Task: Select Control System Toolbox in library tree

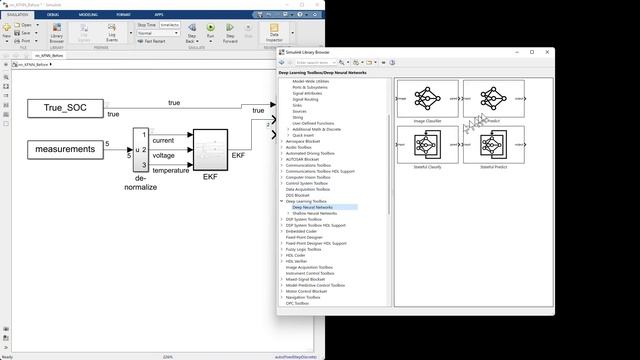Action: click(x=307, y=183)
